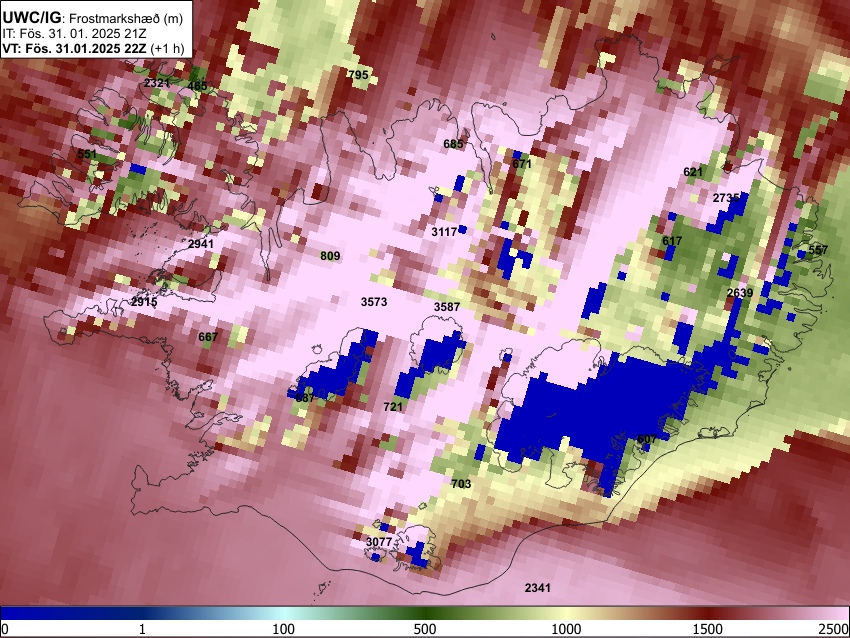Click the map value 607
The height and width of the screenshot is (638, 850).
(x=647, y=439)
